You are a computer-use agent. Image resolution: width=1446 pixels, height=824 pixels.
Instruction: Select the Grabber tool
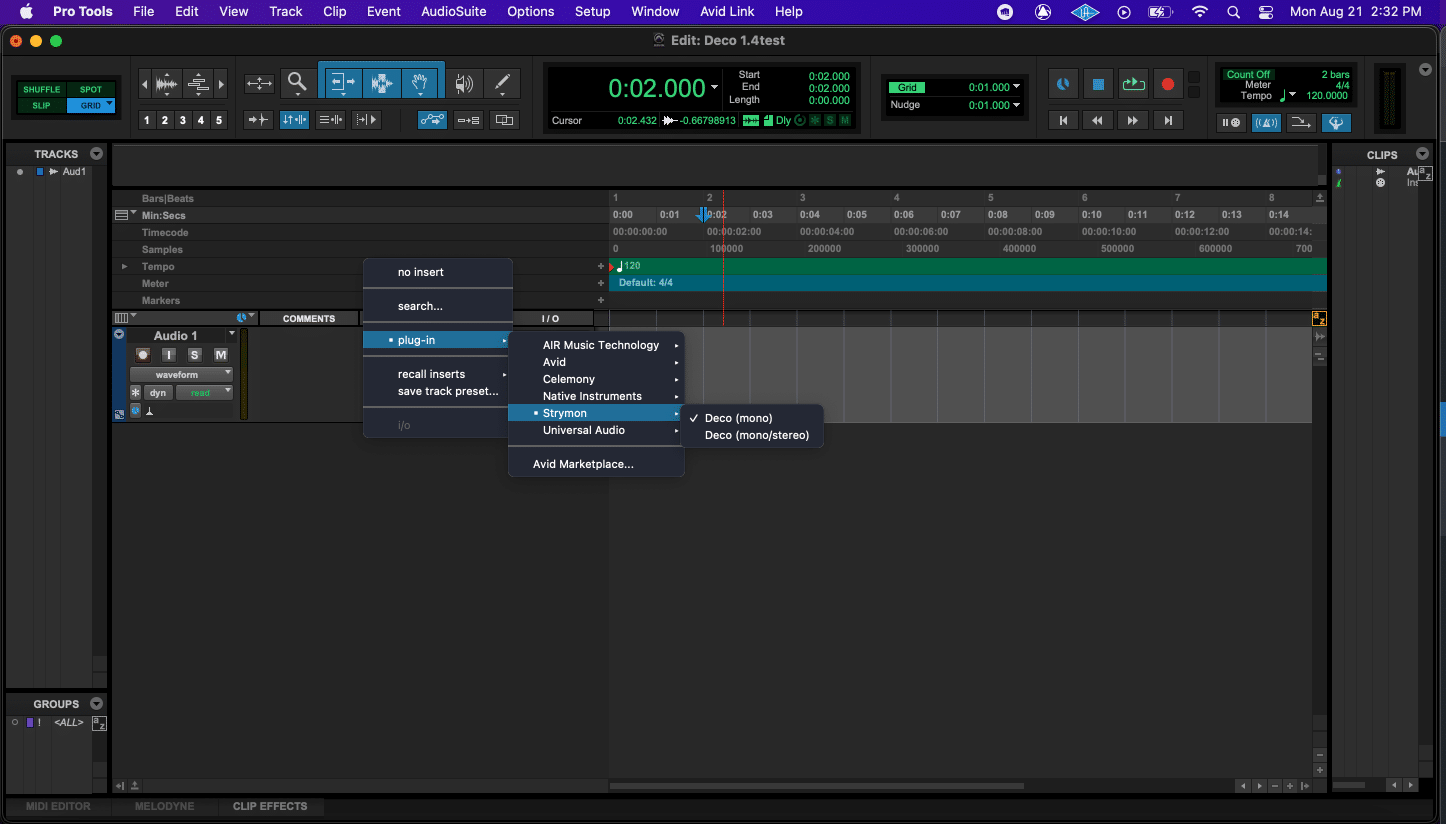(x=420, y=83)
